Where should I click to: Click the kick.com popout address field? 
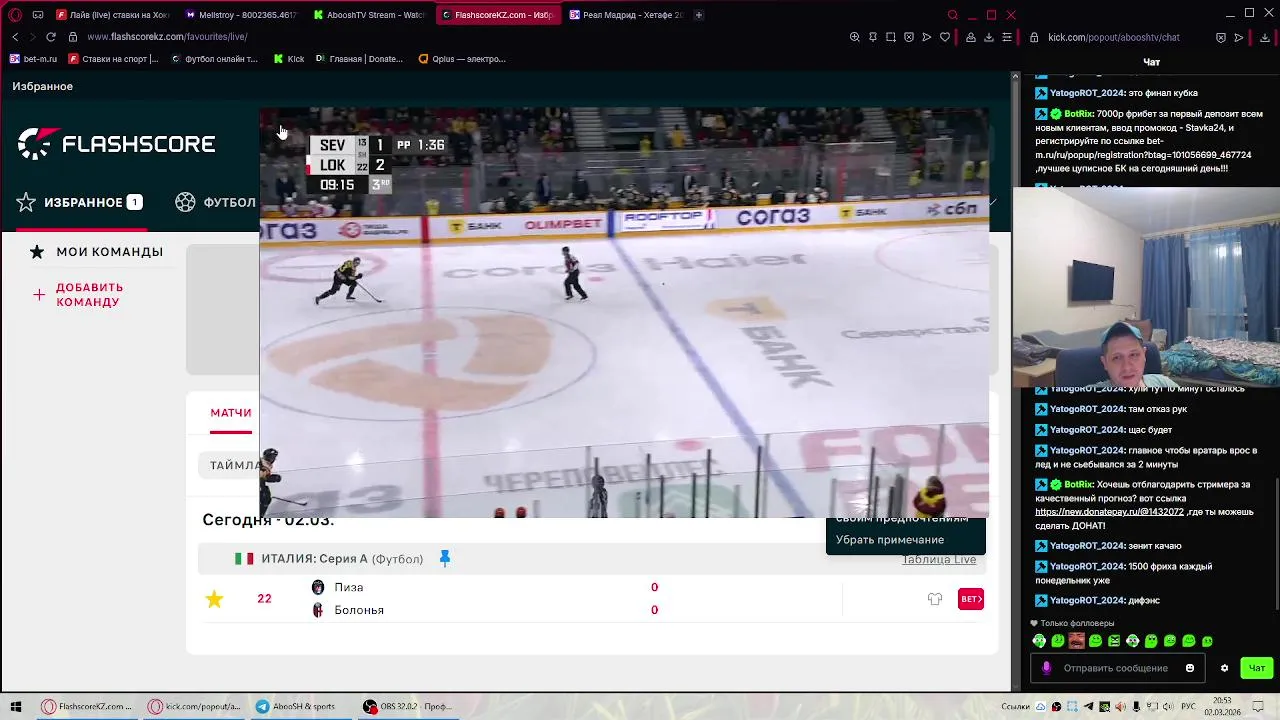click(1113, 37)
